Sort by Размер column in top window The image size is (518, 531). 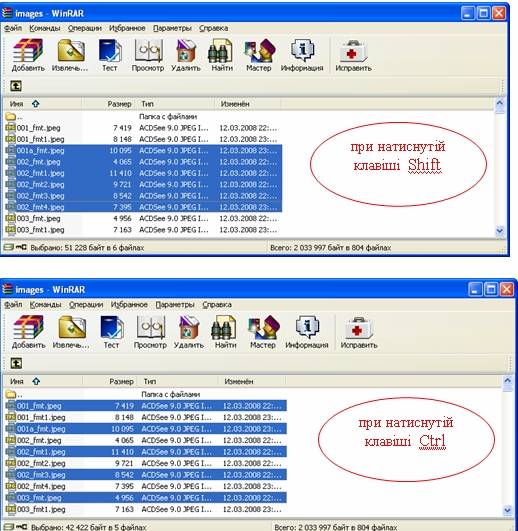click(109, 104)
